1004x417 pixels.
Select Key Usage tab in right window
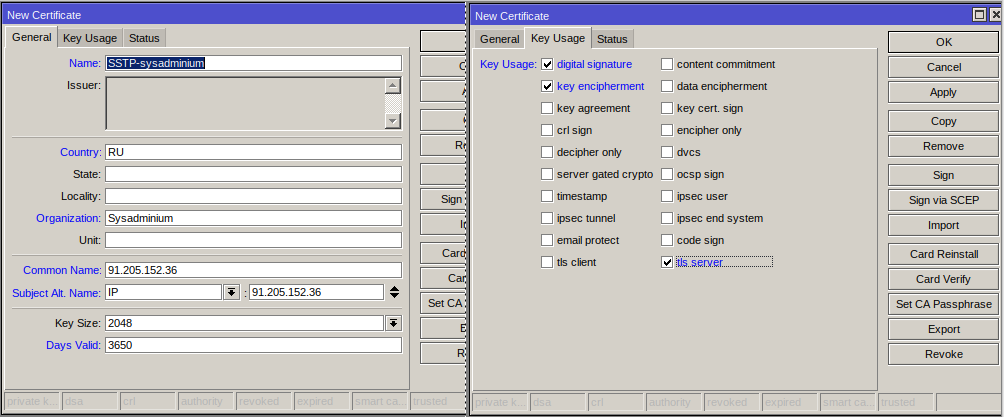pyautogui.click(x=558, y=38)
